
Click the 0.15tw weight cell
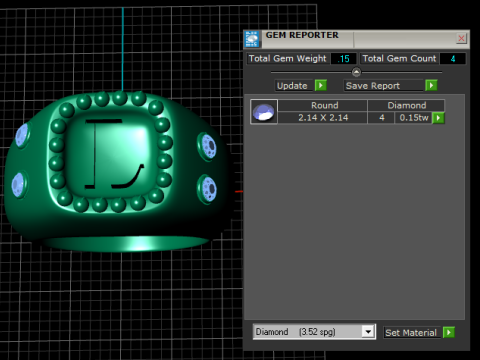click(414, 118)
